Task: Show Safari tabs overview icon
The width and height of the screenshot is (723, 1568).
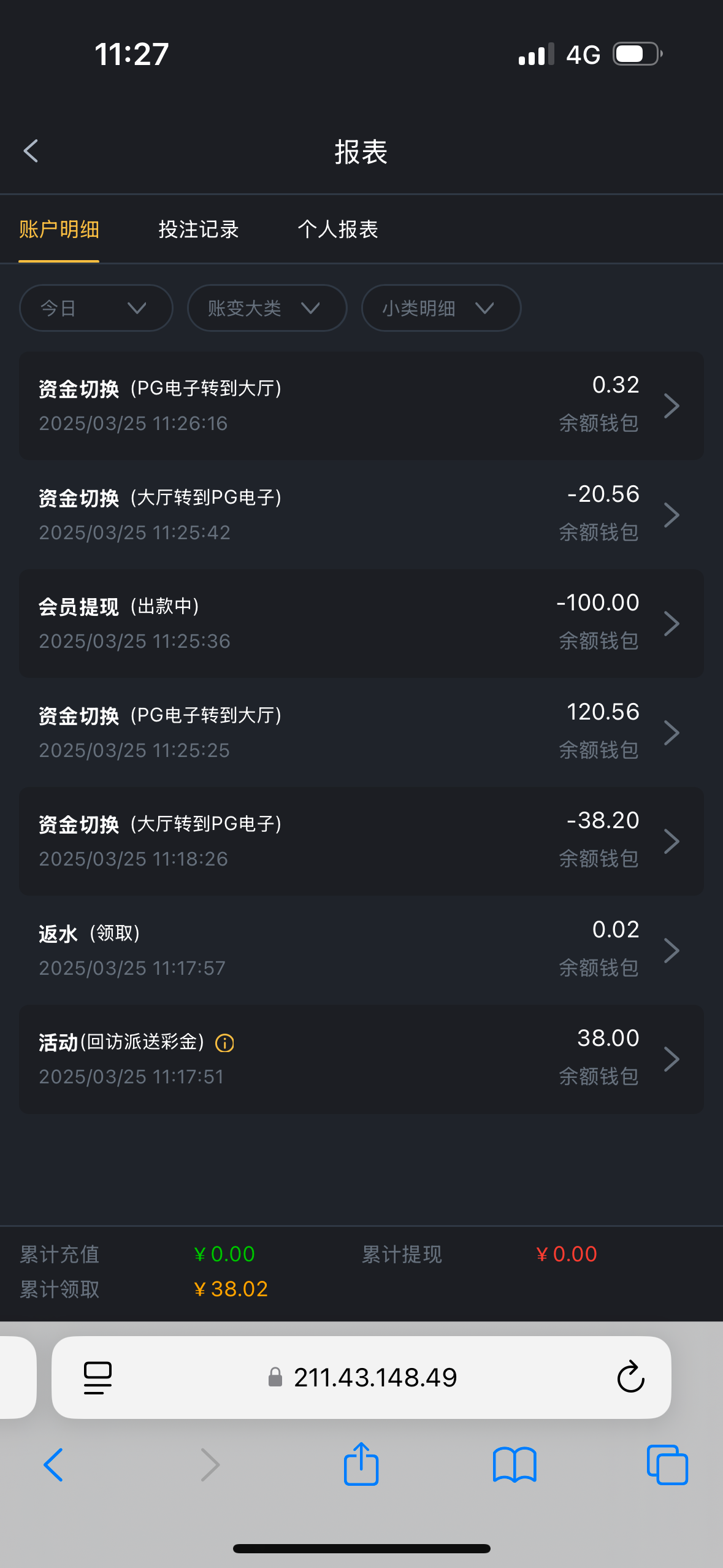Action: pos(667,1464)
